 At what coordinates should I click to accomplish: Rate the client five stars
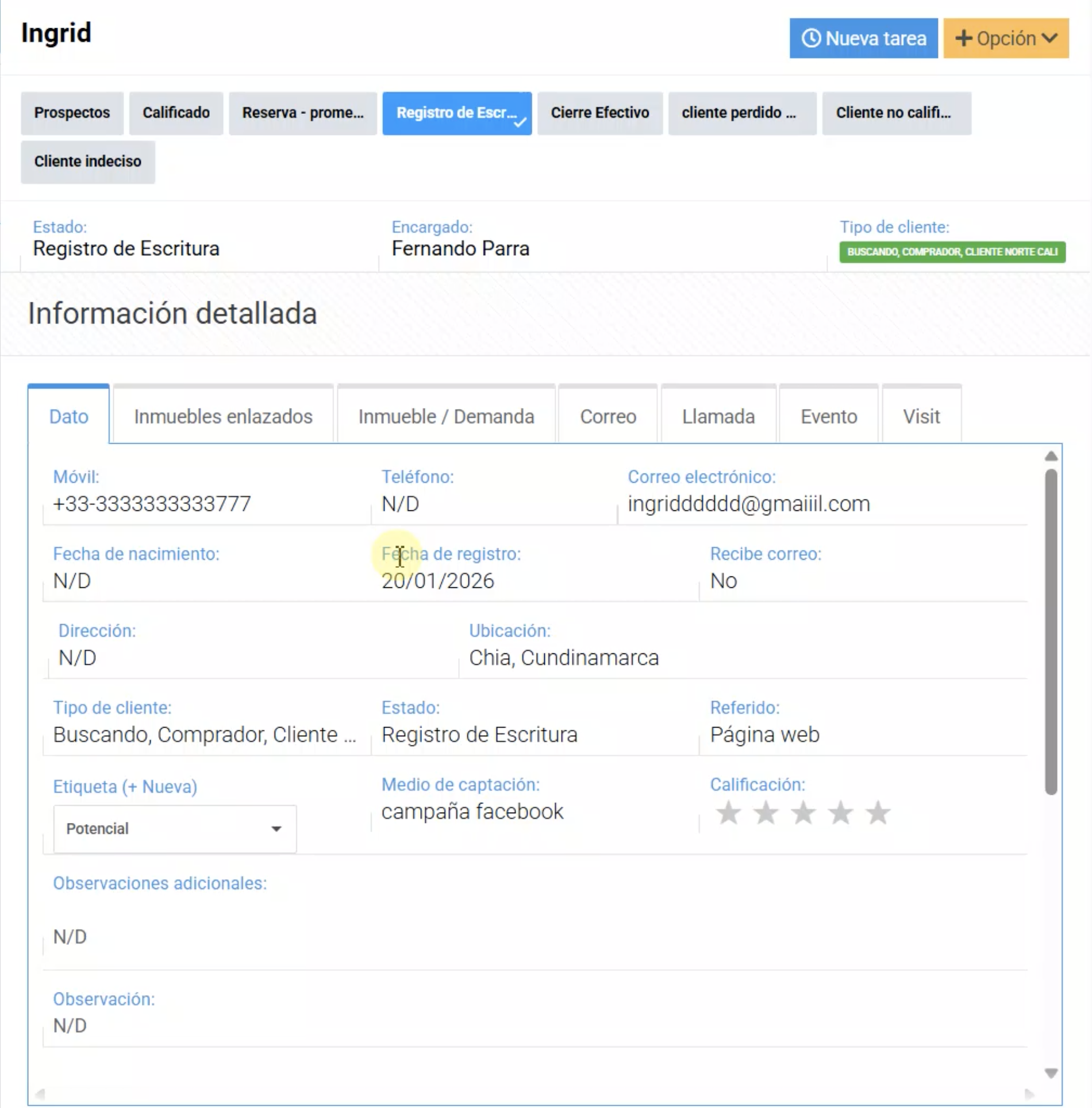point(878,813)
